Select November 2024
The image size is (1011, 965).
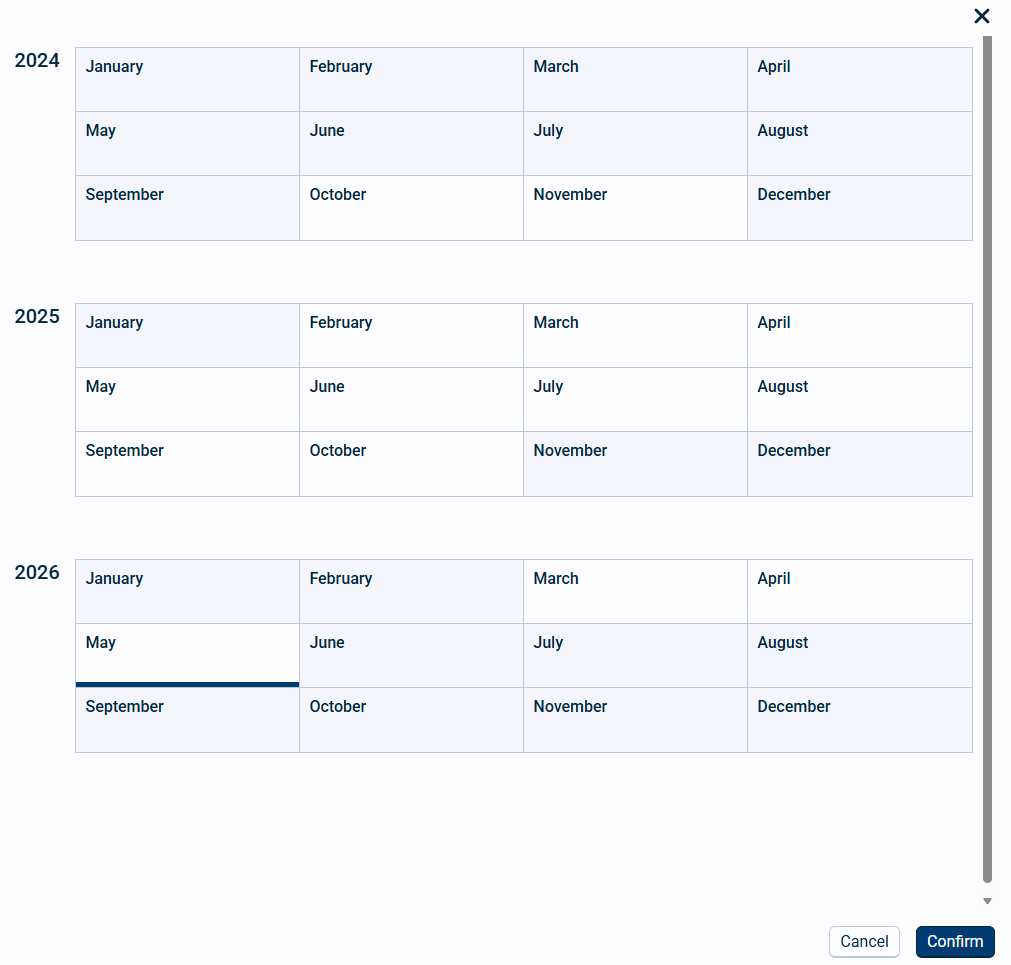tap(635, 208)
